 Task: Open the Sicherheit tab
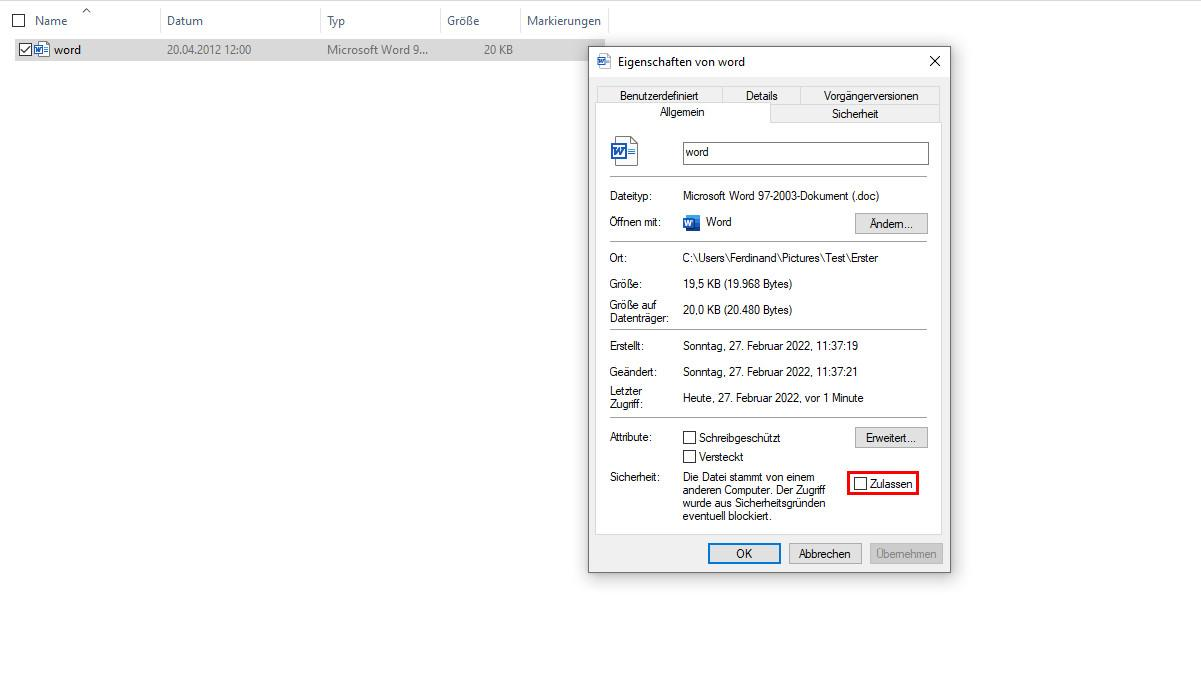(x=855, y=114)
